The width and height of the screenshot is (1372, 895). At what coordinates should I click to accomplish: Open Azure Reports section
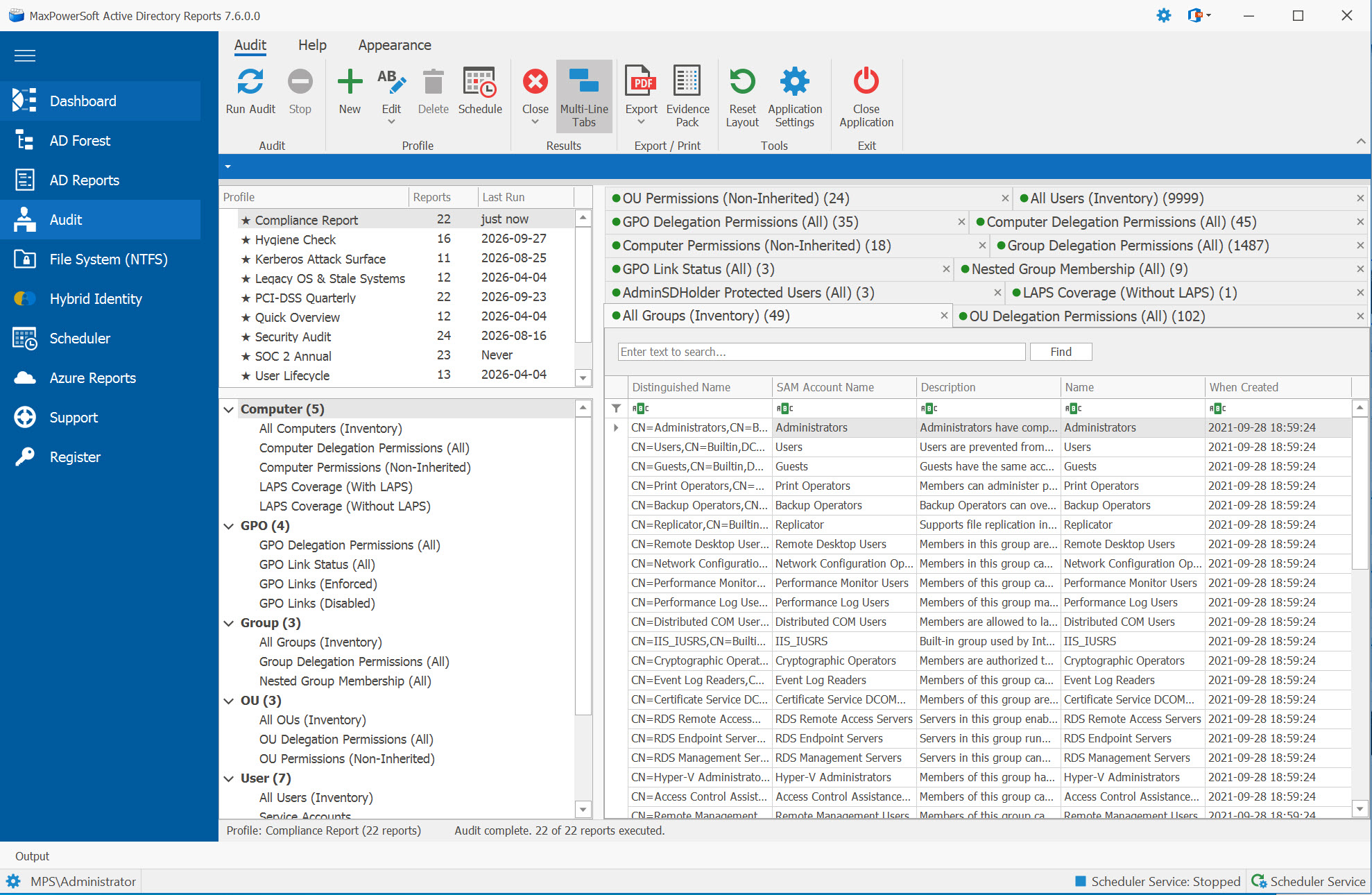[101, 378]
